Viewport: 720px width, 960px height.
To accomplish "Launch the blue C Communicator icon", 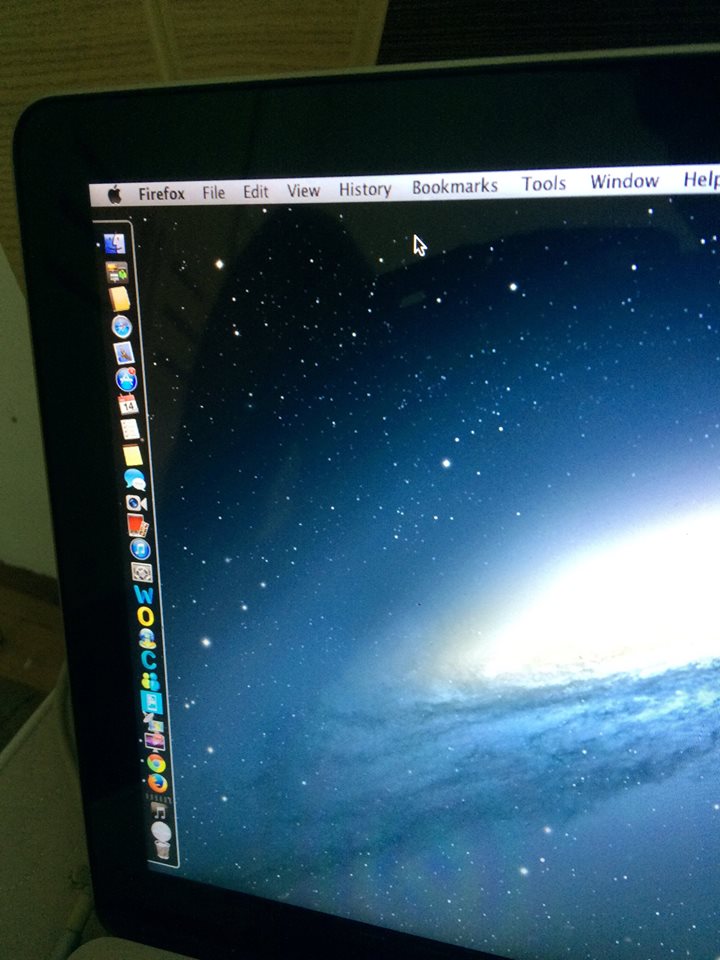I will (149, 660).
